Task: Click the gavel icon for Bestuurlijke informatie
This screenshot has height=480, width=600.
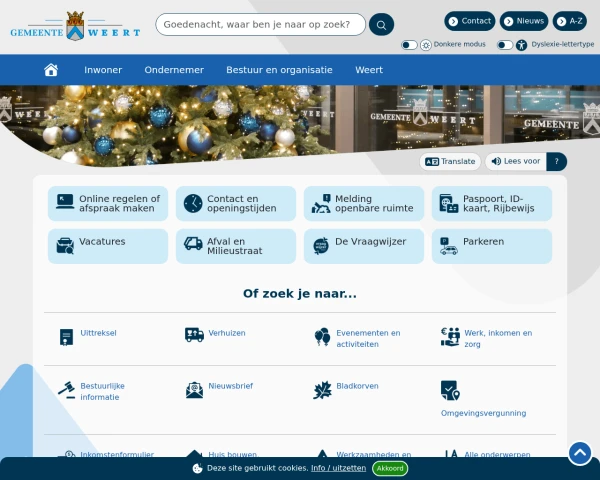Action: 67,390
